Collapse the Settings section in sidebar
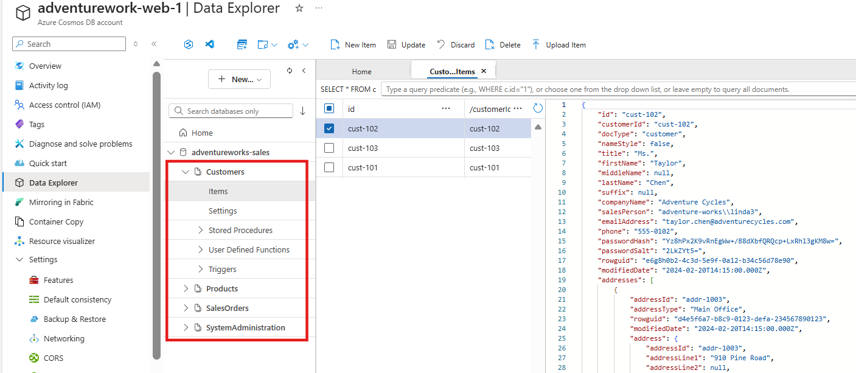The width and height of the screenshot is (856, 373). click(x=20, y=260)
